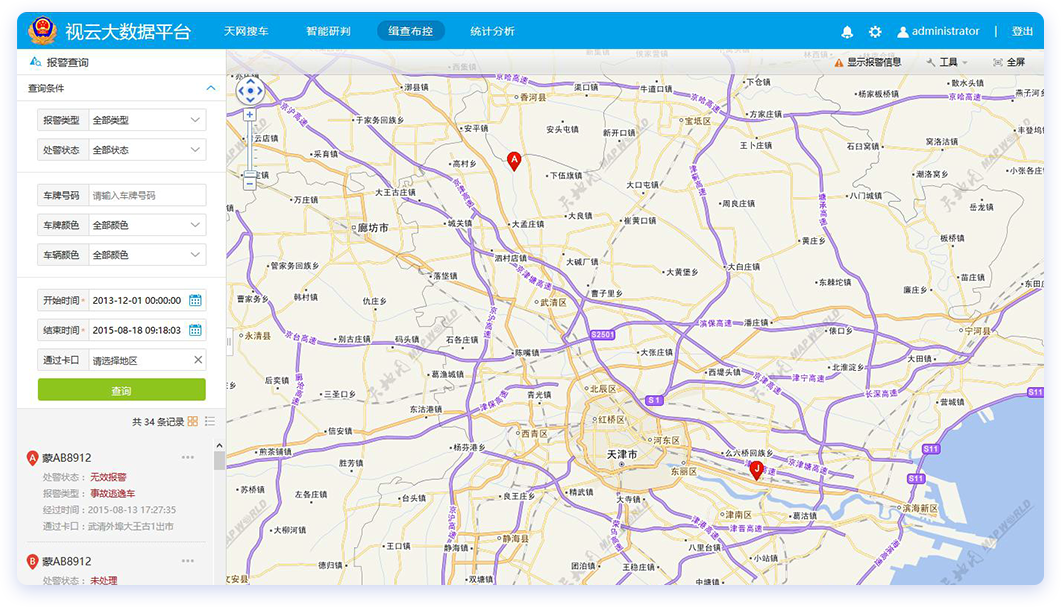Open more options for record A
The image size is (1061, 607).
tap(187, 457)
